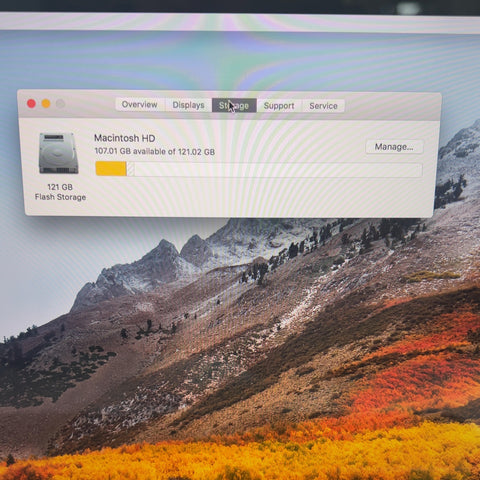This screenshot has height=480, width=480.
Task: Click the Macintosh HD drive icon
Action: pyautogui.click(x=59, y=153)
